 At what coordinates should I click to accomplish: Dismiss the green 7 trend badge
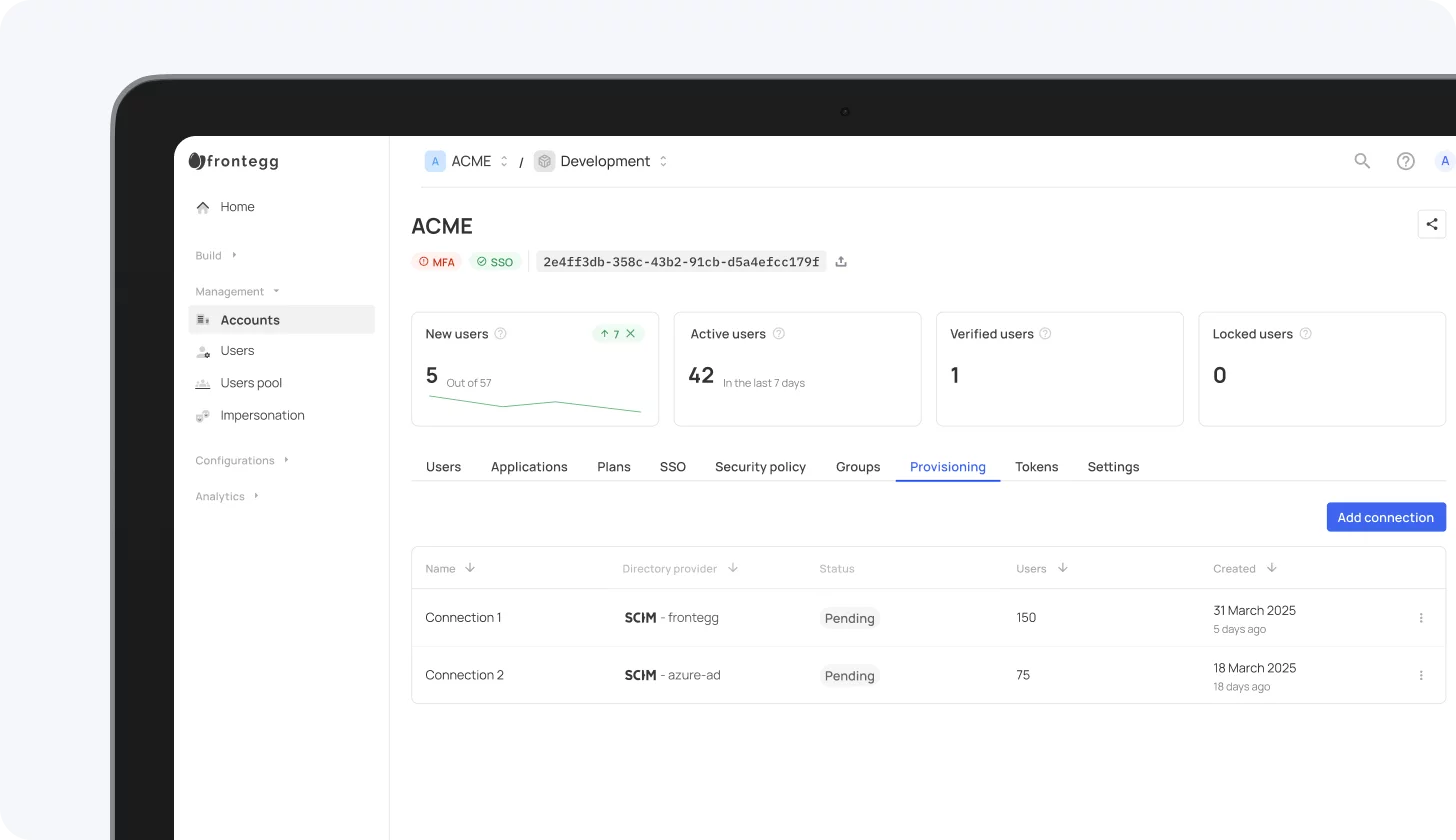pos(631,334)
